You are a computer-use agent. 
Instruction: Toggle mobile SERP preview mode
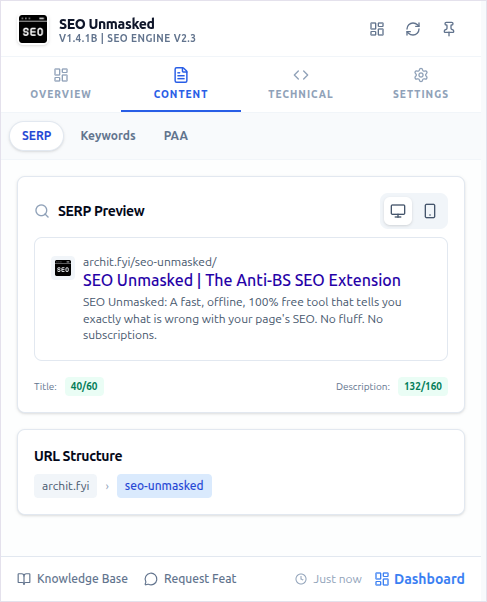pyautogui.click(x=430, y=211)
